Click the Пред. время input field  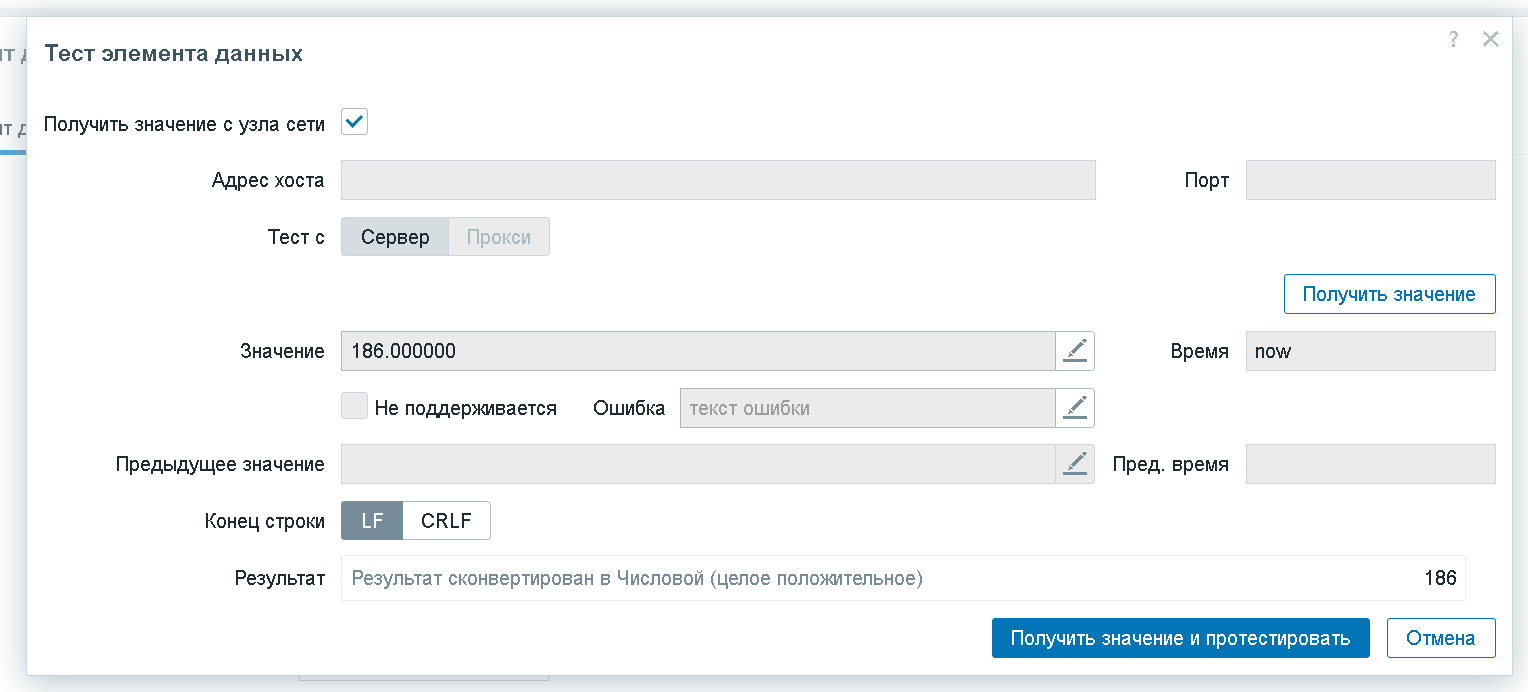[1370, 464]
